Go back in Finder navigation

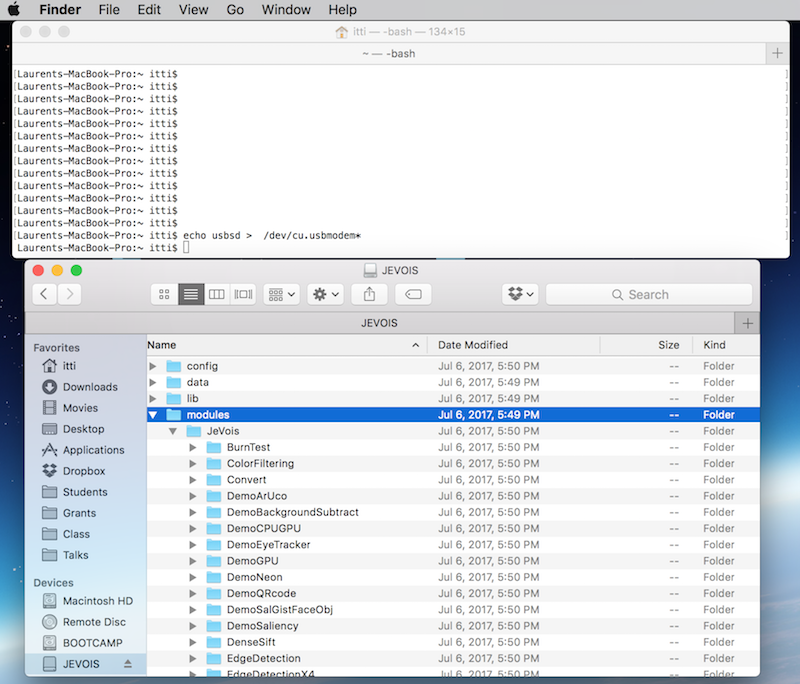44,294
